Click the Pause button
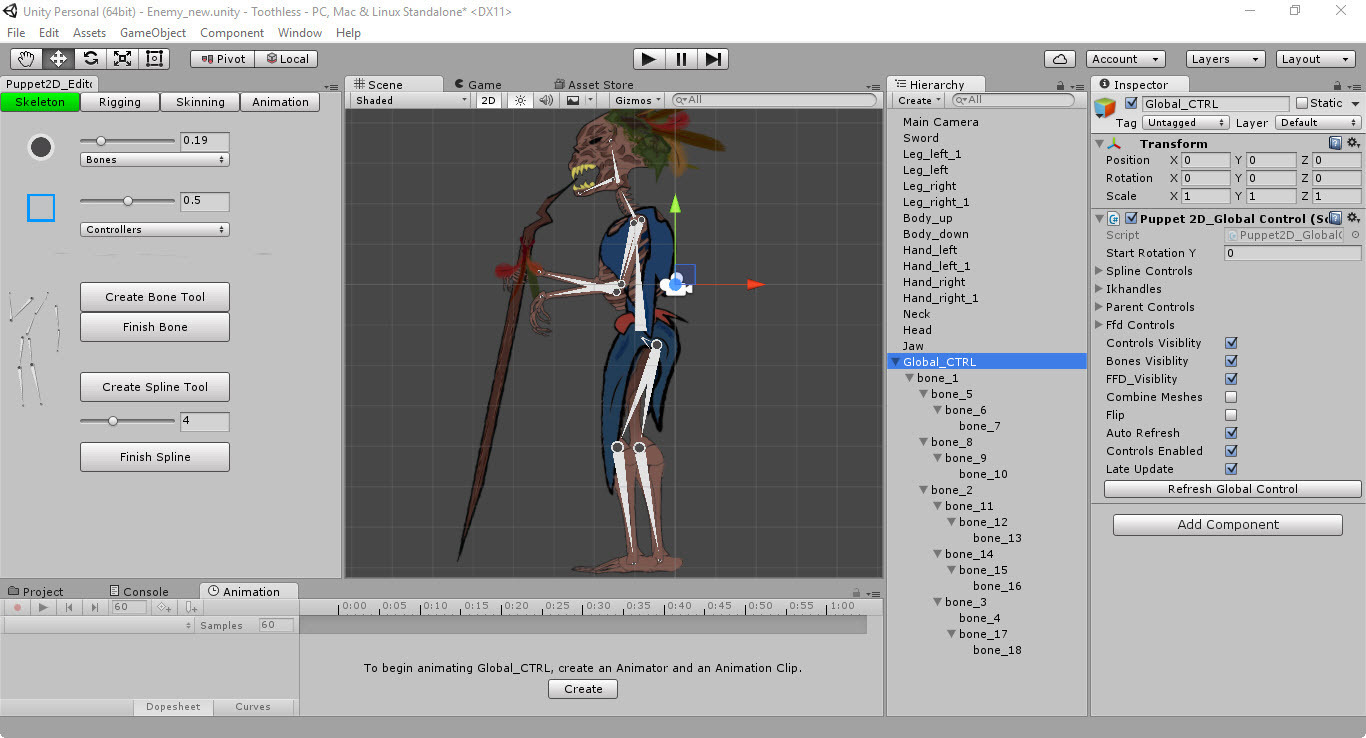This screenshot has width=1366, height=738. click(681, 59)
